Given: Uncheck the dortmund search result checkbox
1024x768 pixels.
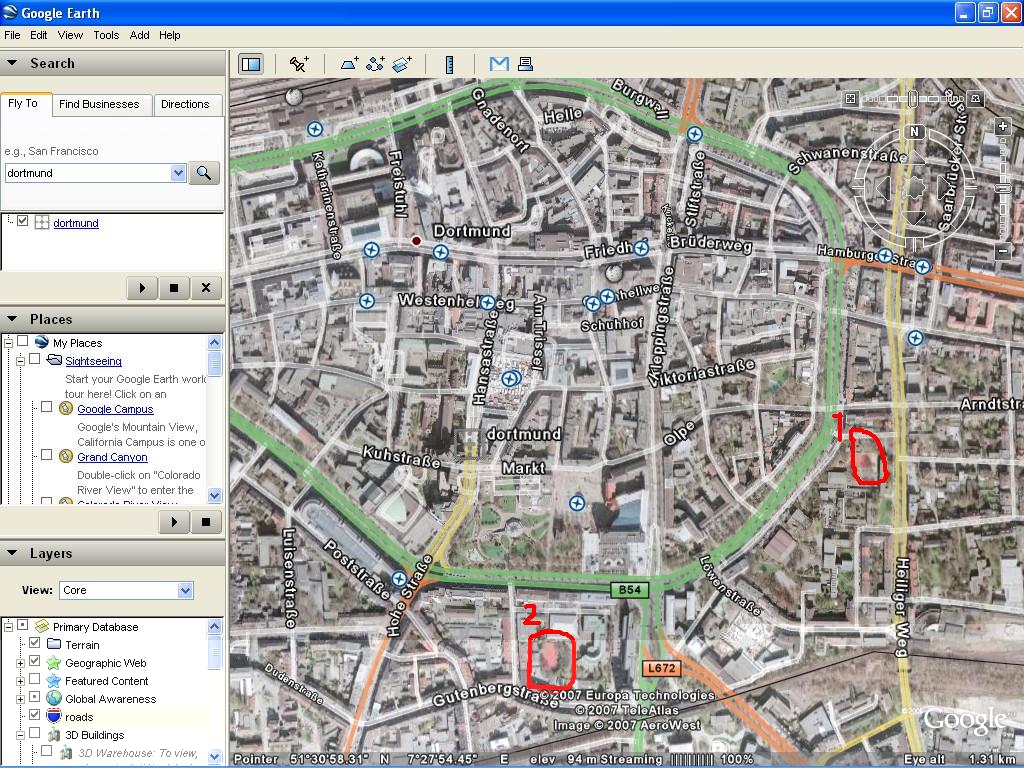Looking at the screenshot, I should (22, 221).
